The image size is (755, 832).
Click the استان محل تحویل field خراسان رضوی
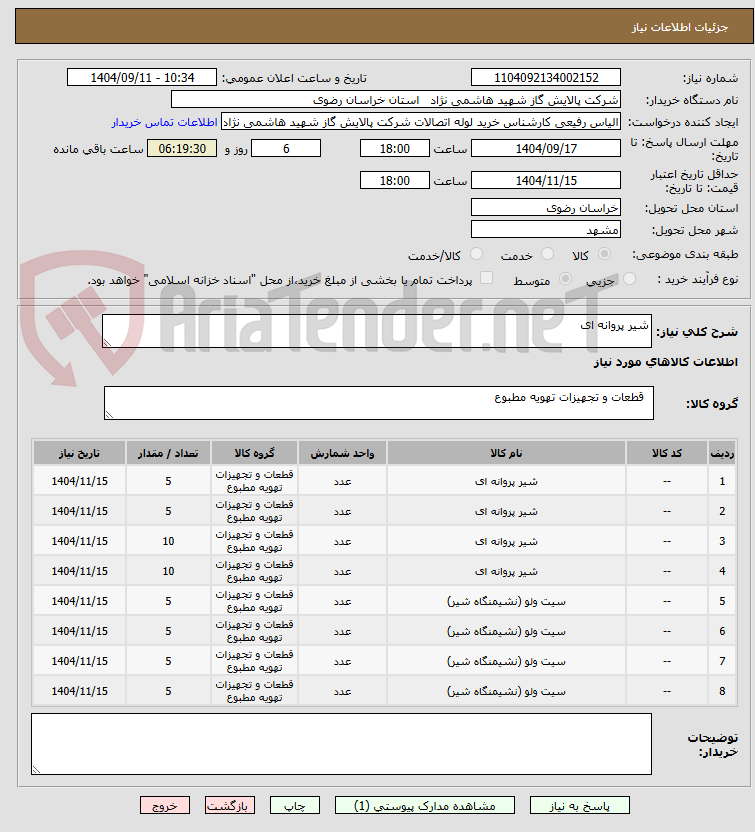coord(546,207)
